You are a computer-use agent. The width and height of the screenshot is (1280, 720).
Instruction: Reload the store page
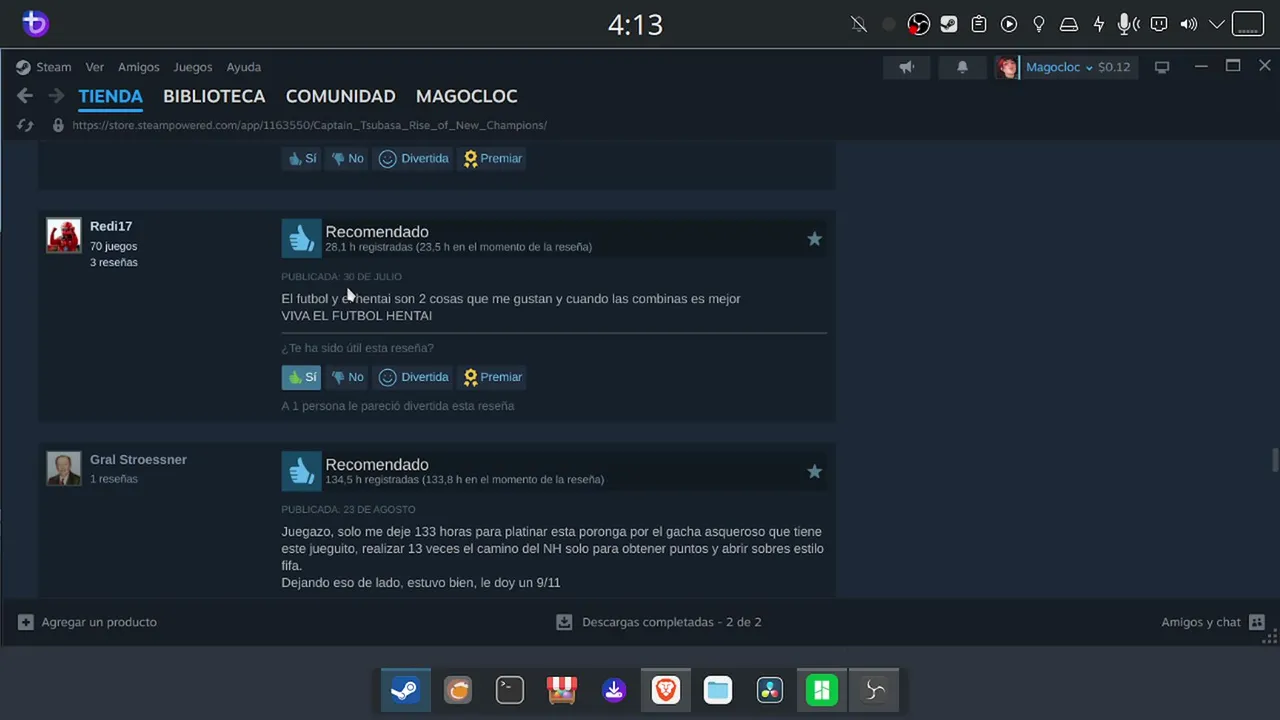pos(25,125)
